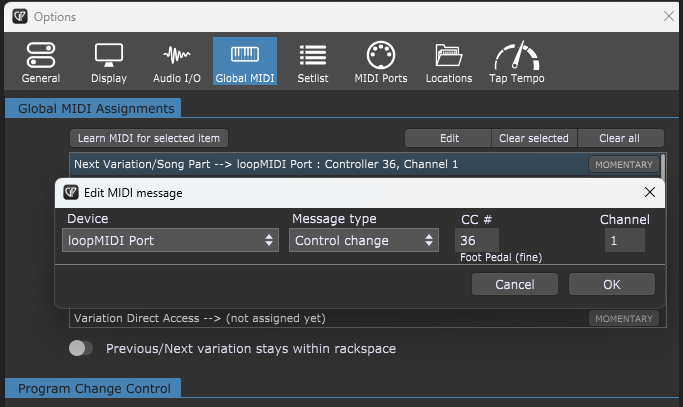
Task: Click the CC # field showing 36
Action: pyautogui.click(x=474, y=240)
